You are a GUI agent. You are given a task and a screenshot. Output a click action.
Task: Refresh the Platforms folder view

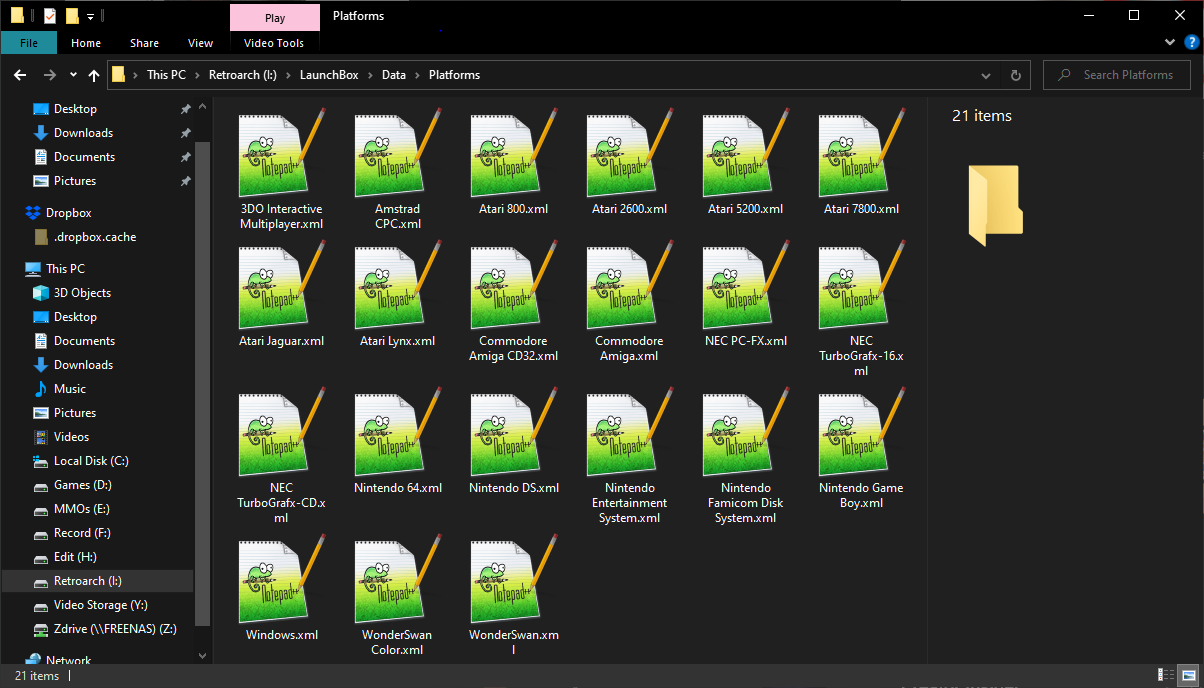(1016, 75)
